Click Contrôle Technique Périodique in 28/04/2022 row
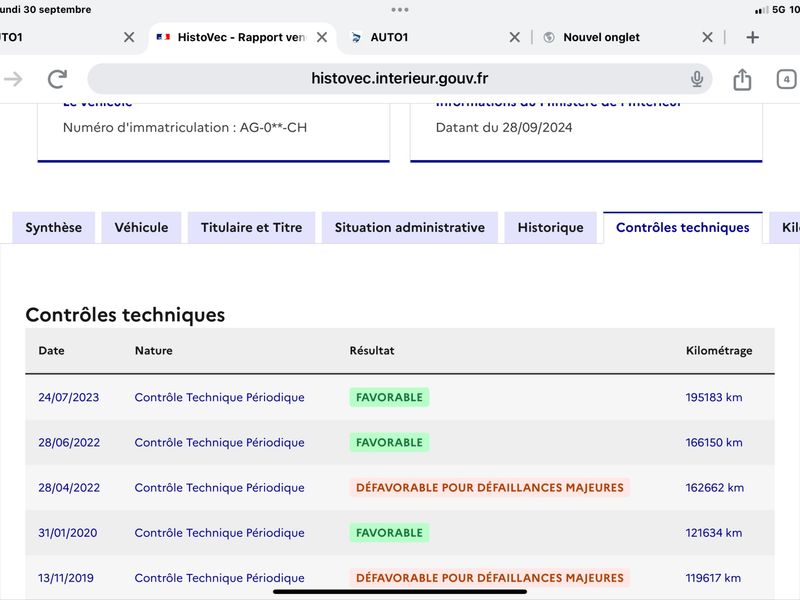This screenshot has width=800, height=600. tap(219, 488)
